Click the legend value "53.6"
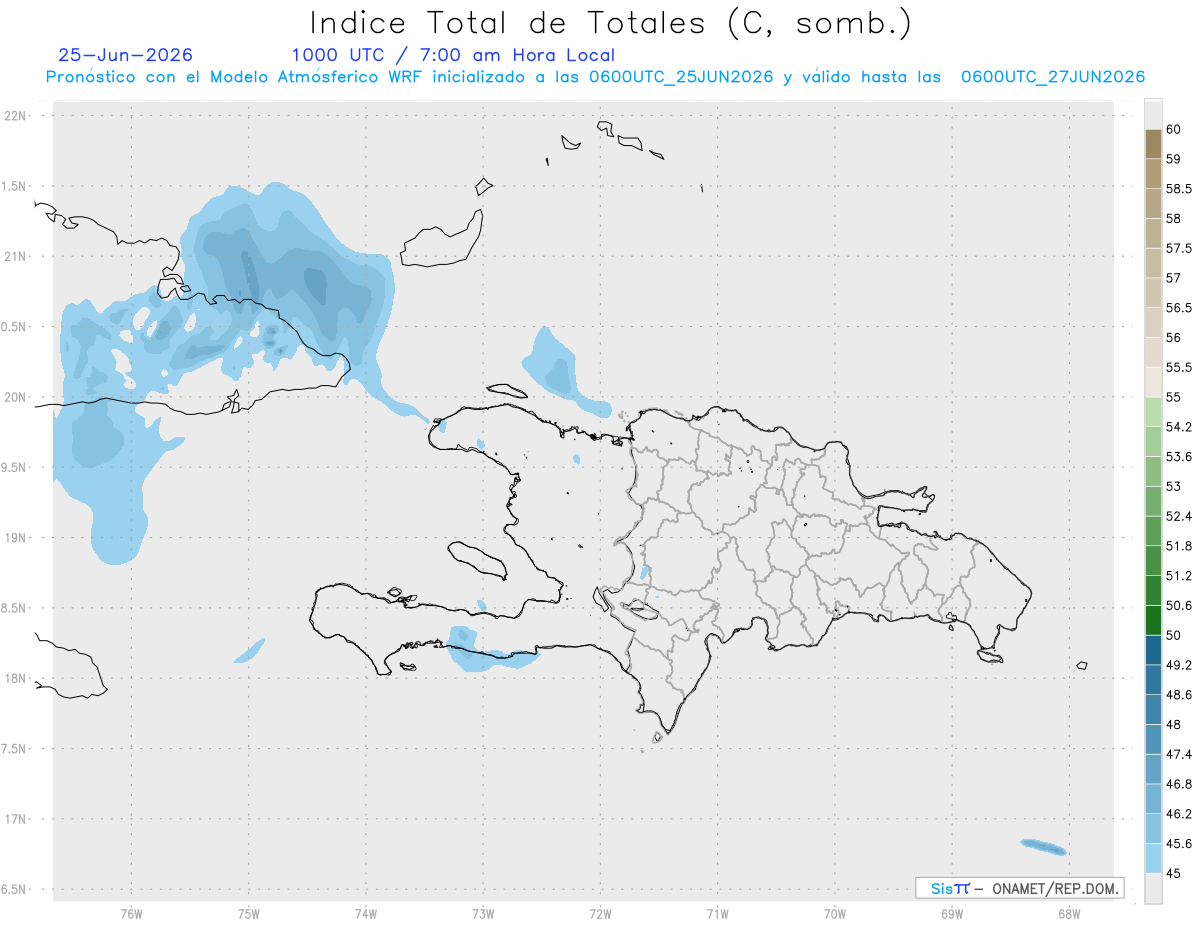 (1179, 457)
